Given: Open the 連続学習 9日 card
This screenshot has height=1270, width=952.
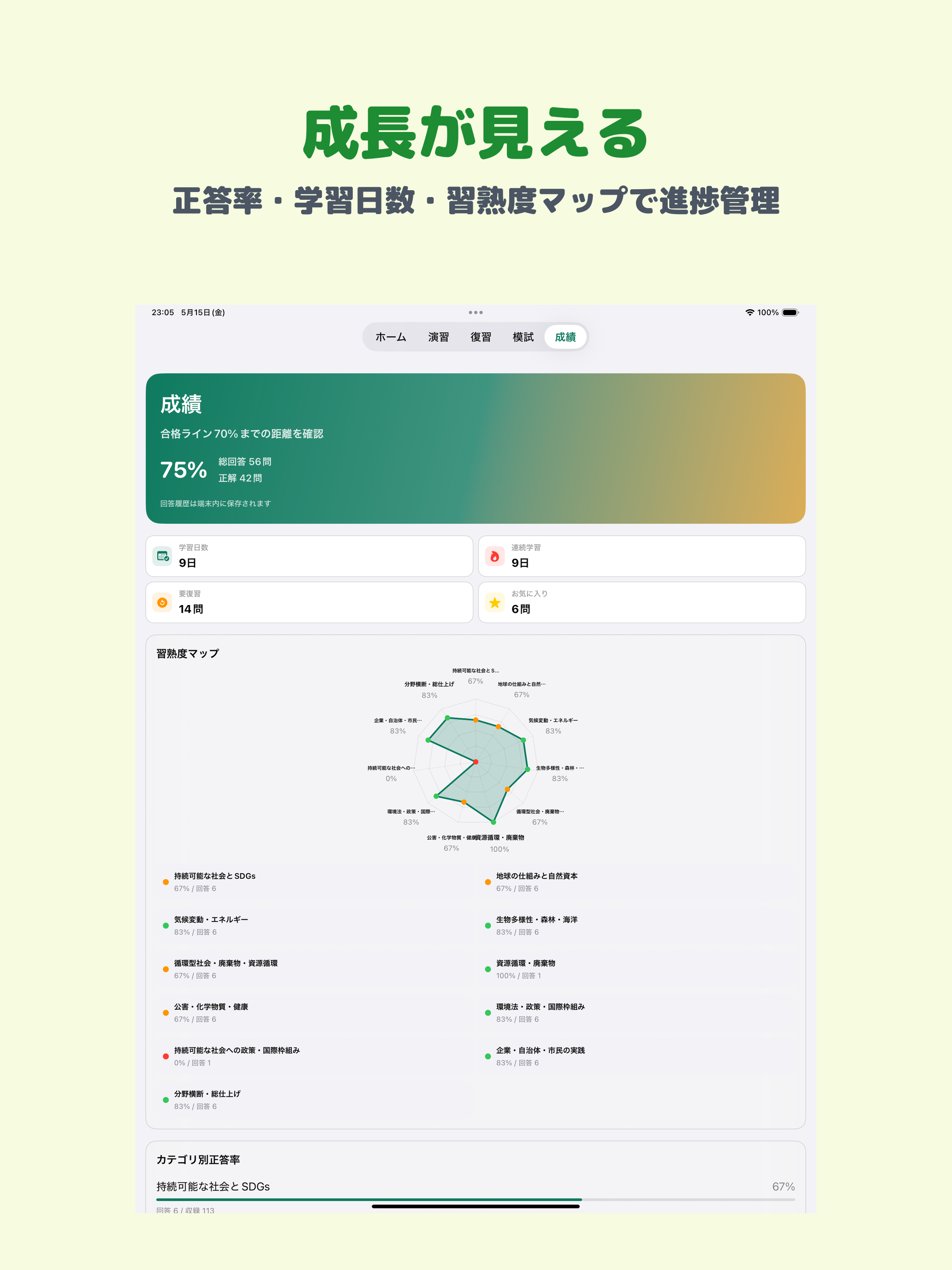Looking at the screenshot, I should tap(642, 556).
